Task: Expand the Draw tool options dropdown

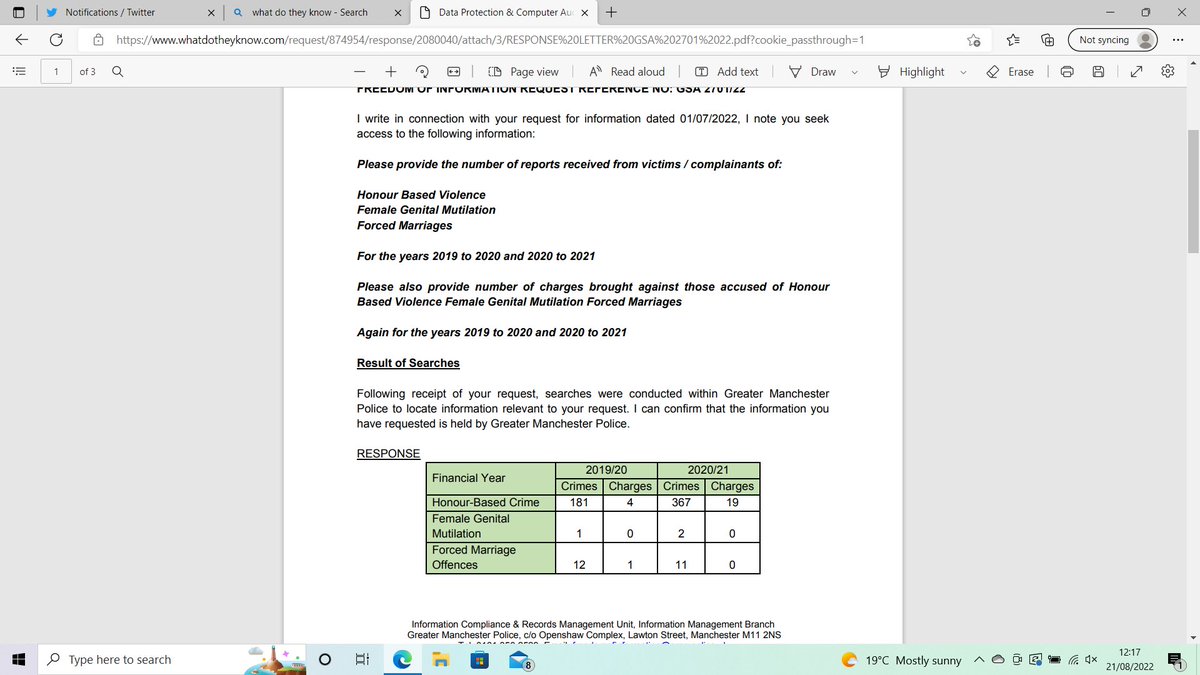Action: point(854,72)
